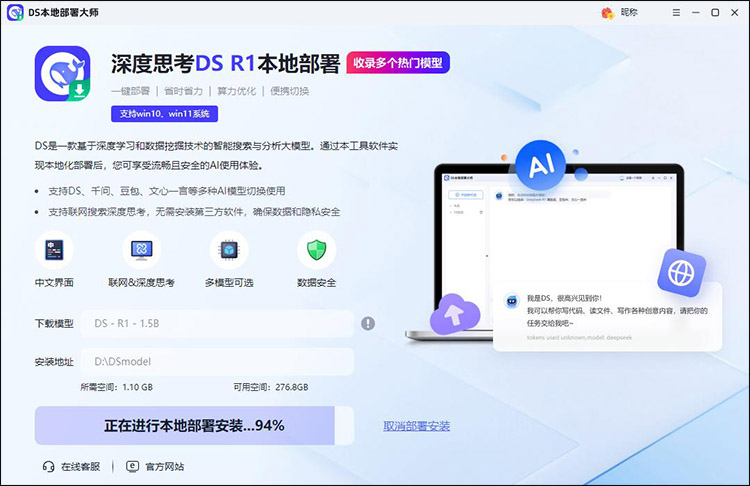Image resolution: width=750 pixels, height=486 pixels.
Task: Click the 省时省力 tagline text
Action: click(x=184, y=91)
